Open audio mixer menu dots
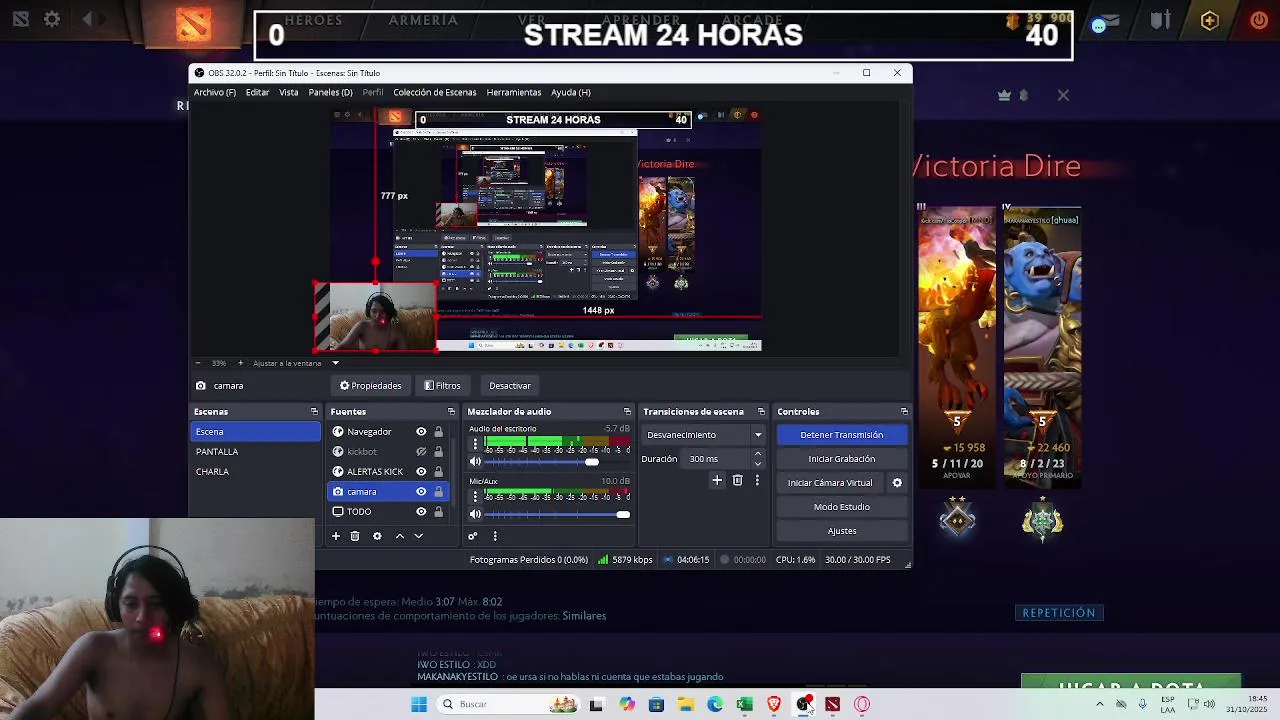The image size is (1280, 720). coord(495,536)
